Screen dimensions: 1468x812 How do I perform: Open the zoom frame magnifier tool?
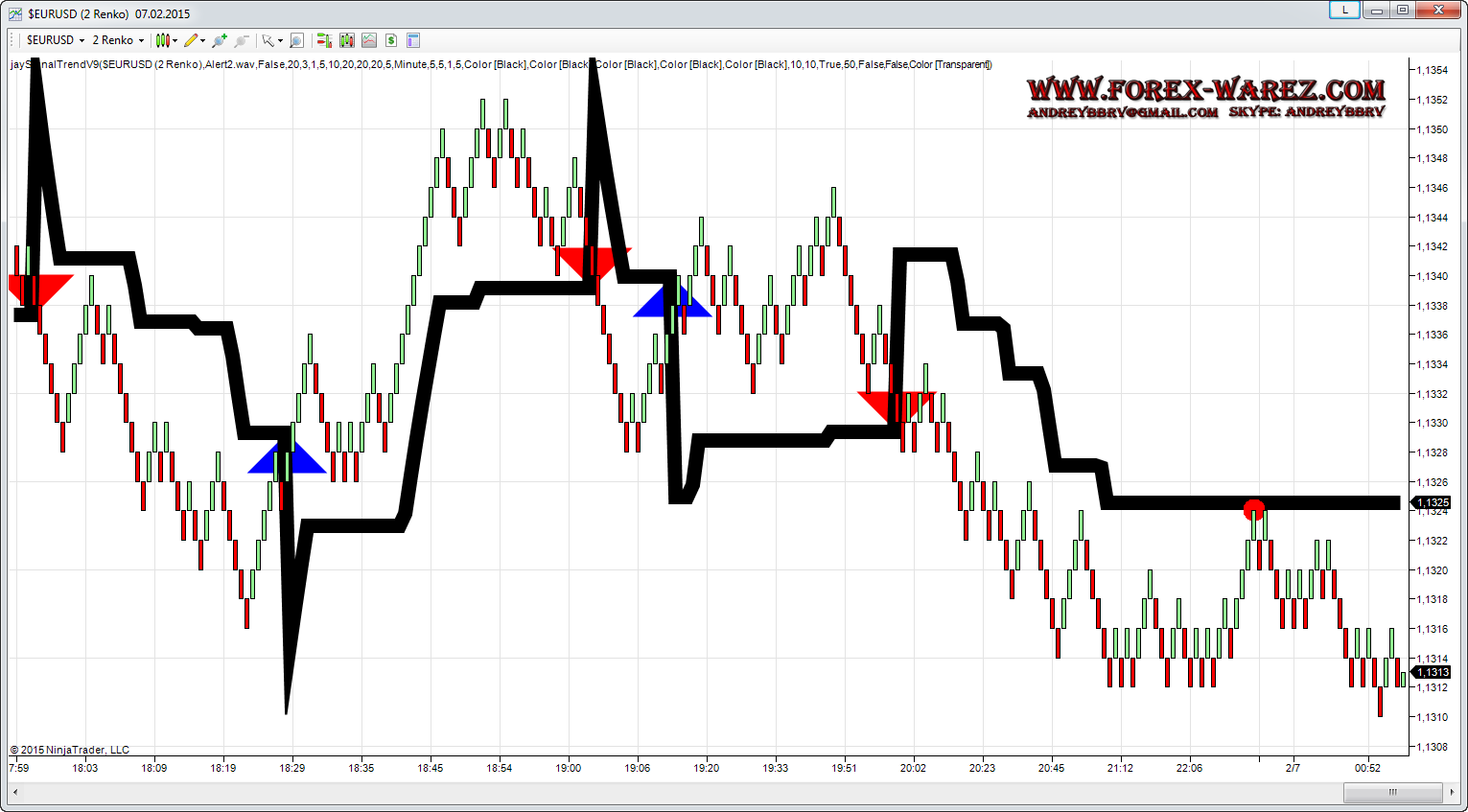(296, 40)
